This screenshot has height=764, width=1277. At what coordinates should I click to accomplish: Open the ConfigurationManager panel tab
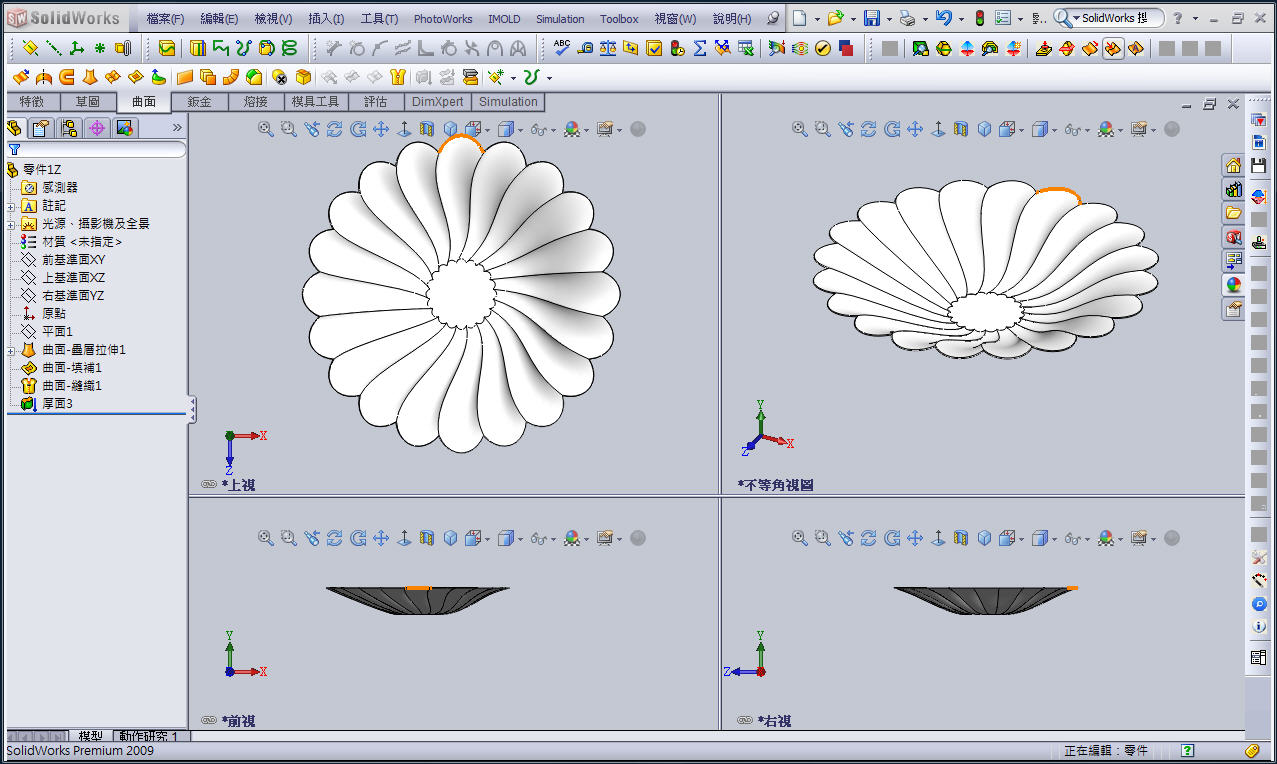(x=69, y=128)
